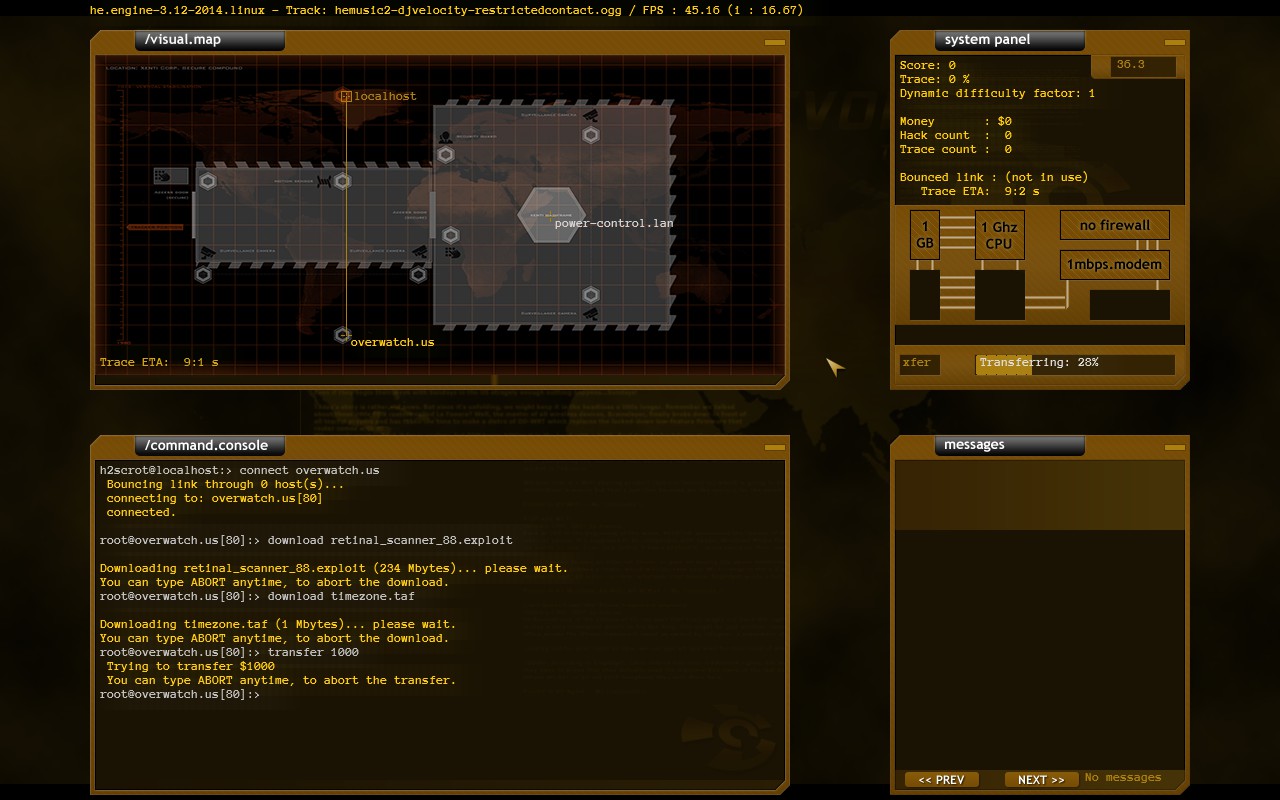Click the /command.console title tab
This screenshot has height=800, width=1280.
pos(208,445)
